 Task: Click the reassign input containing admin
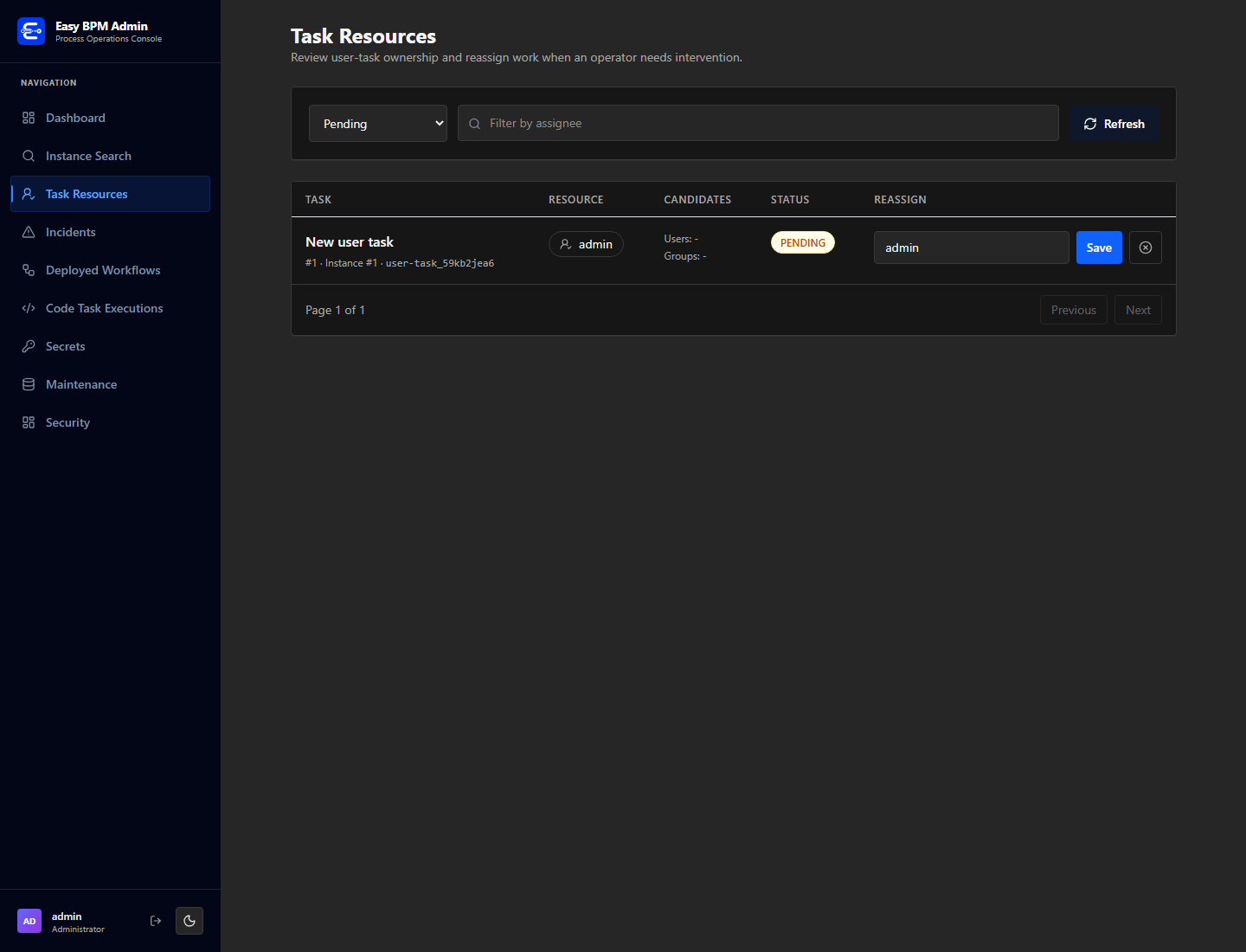click(972, 248)
